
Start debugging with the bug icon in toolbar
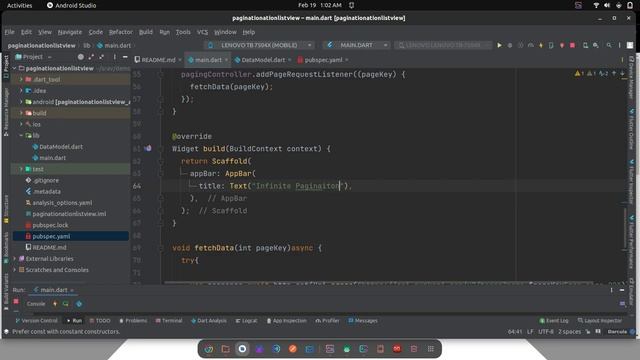(x=510, y=45)
